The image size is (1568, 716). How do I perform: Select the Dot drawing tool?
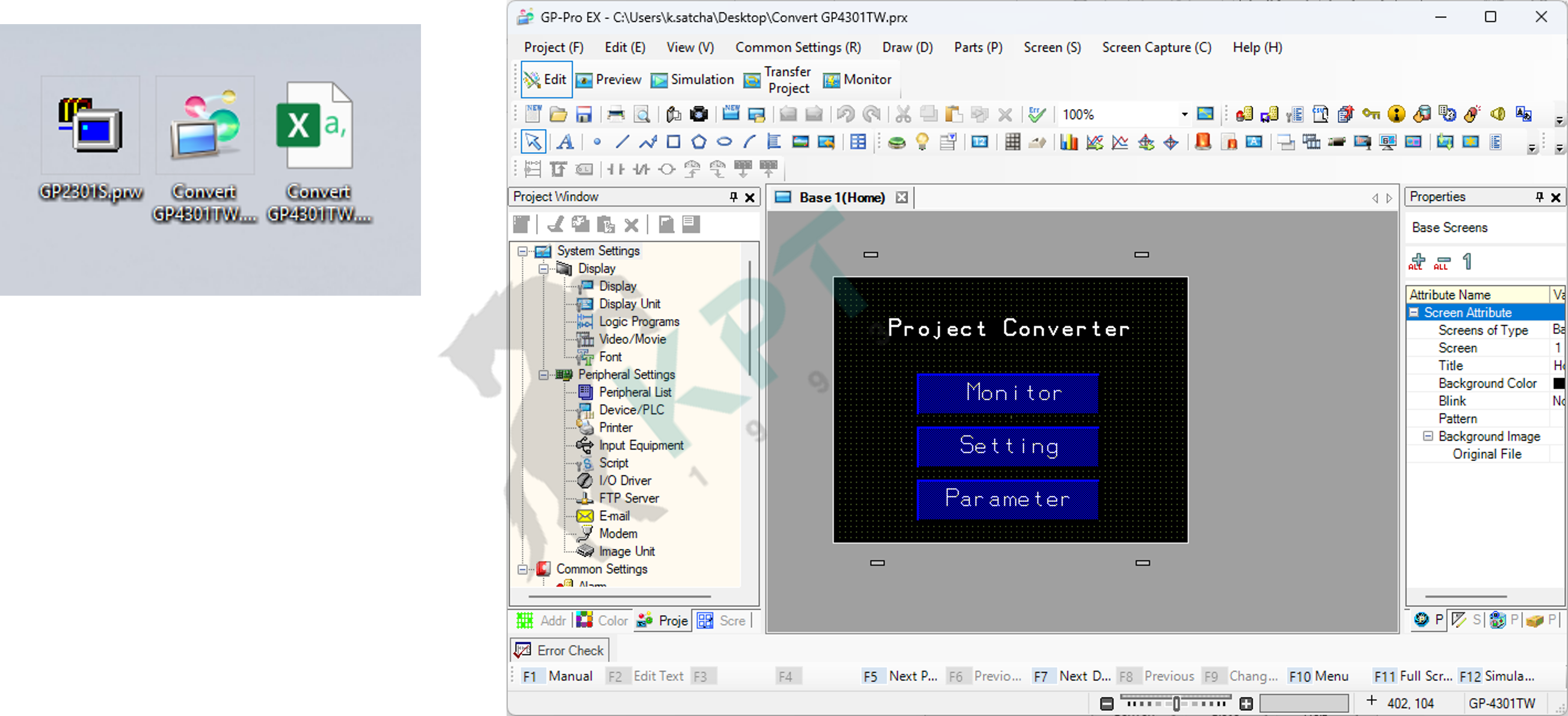pos(597,142)
